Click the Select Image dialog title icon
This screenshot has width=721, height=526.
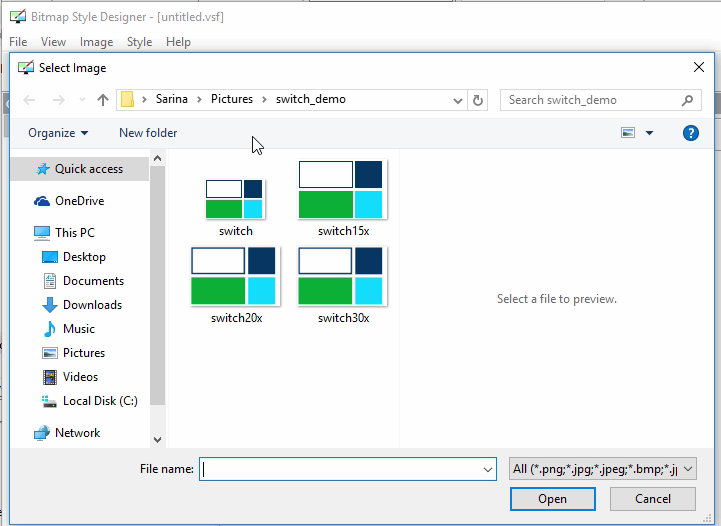tap(26, 68)
